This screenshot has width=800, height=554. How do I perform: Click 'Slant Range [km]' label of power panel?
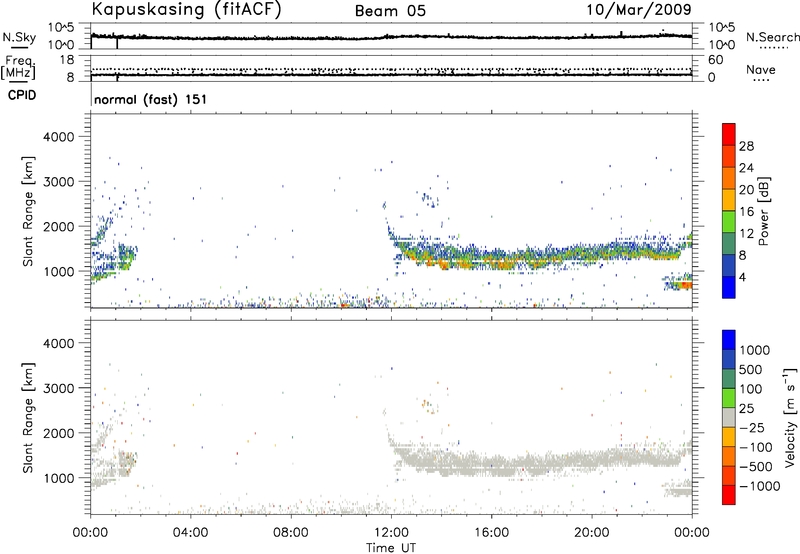(29, 211)
